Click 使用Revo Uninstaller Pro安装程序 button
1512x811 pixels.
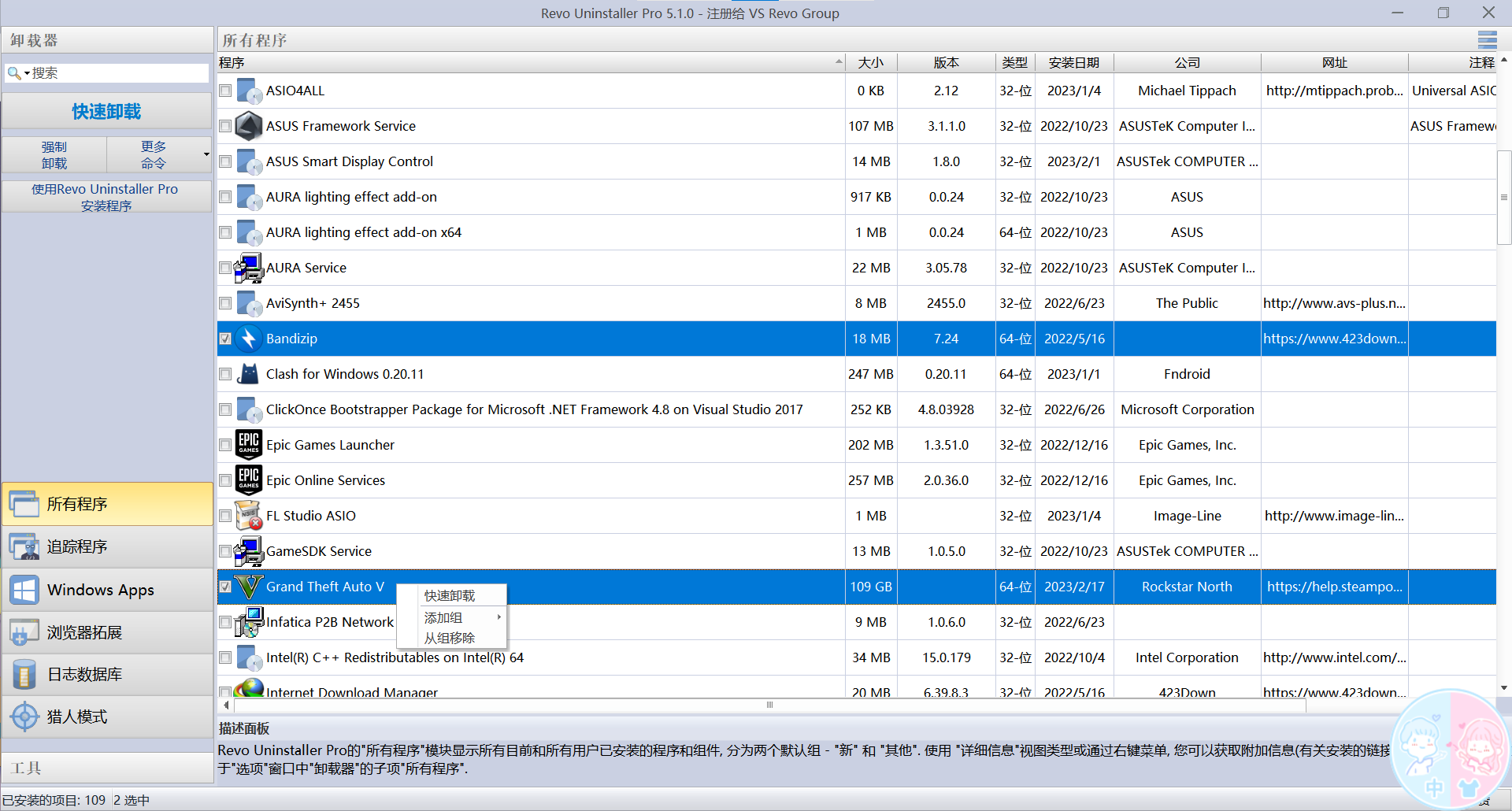[107, 197]
